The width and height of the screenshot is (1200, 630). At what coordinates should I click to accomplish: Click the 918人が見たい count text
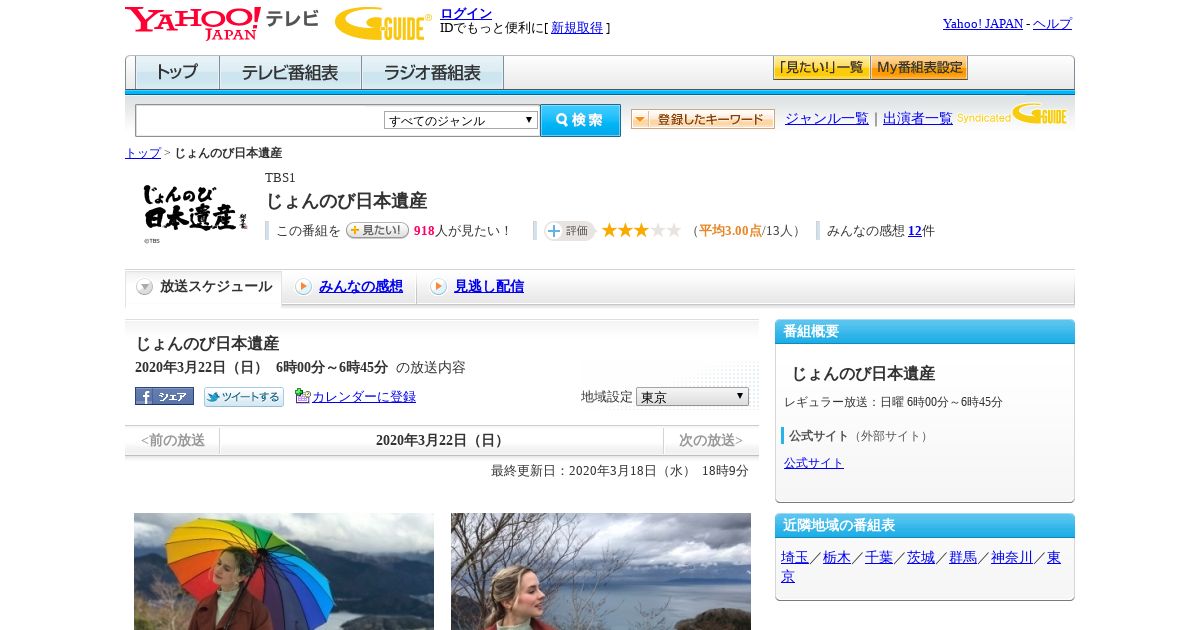461,231
